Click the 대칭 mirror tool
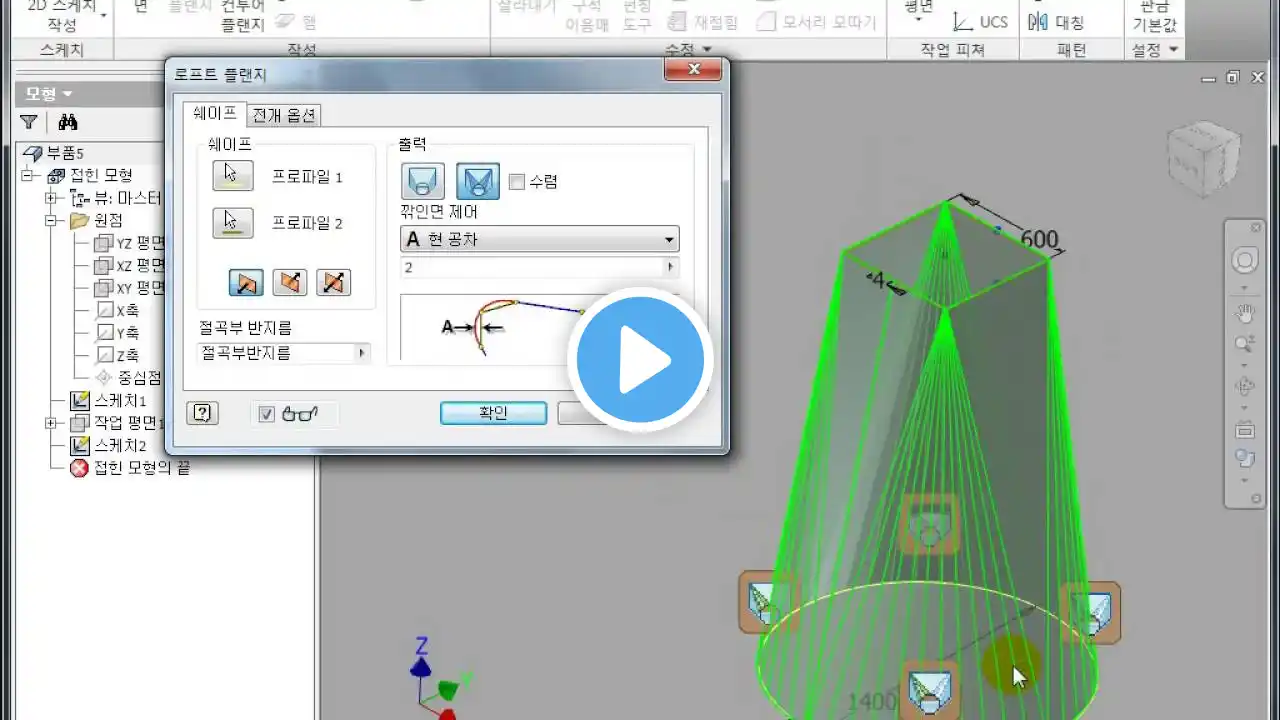 (1056, 22)
